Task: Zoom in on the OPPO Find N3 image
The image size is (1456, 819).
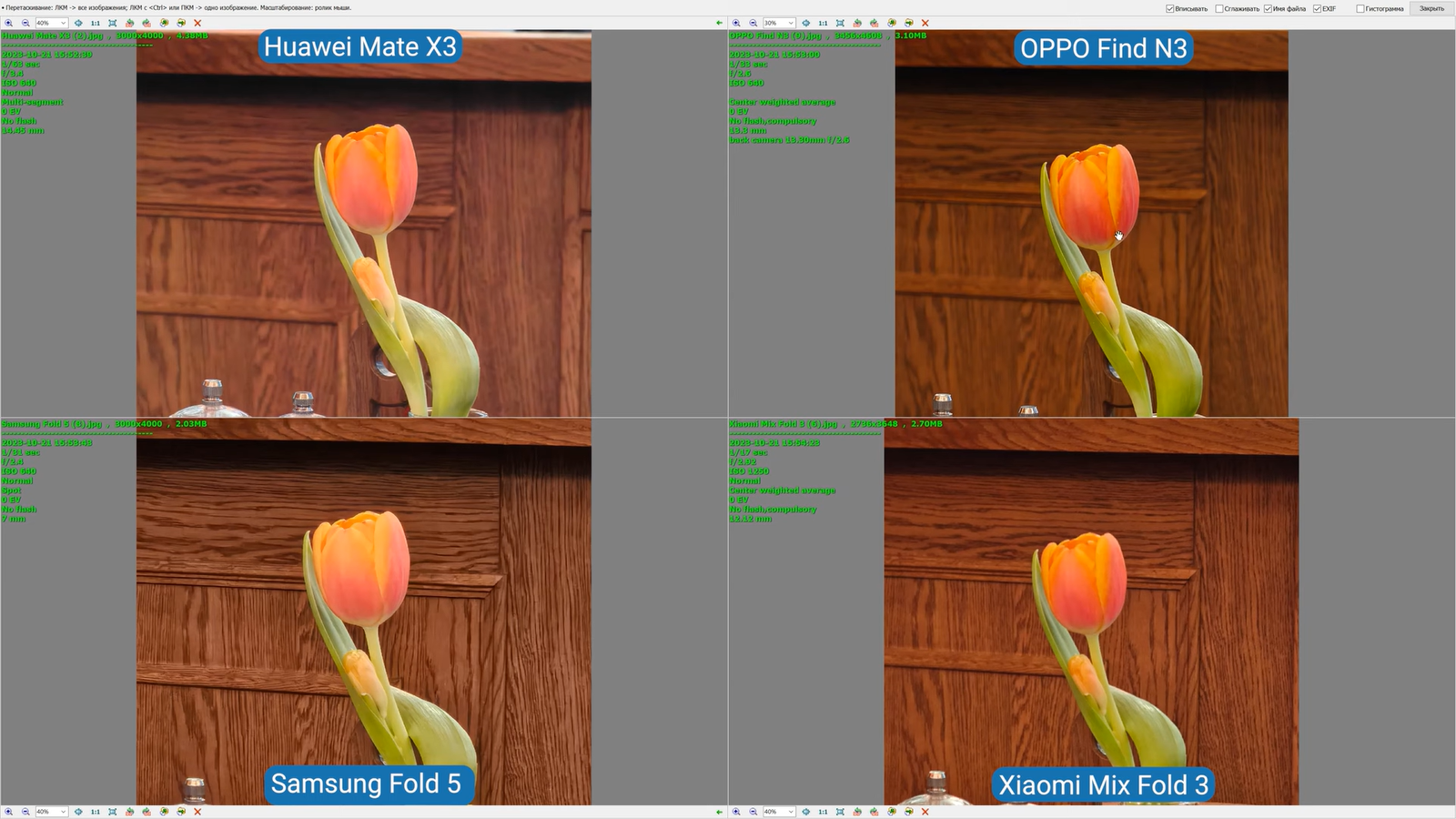Action: (737, 23)
